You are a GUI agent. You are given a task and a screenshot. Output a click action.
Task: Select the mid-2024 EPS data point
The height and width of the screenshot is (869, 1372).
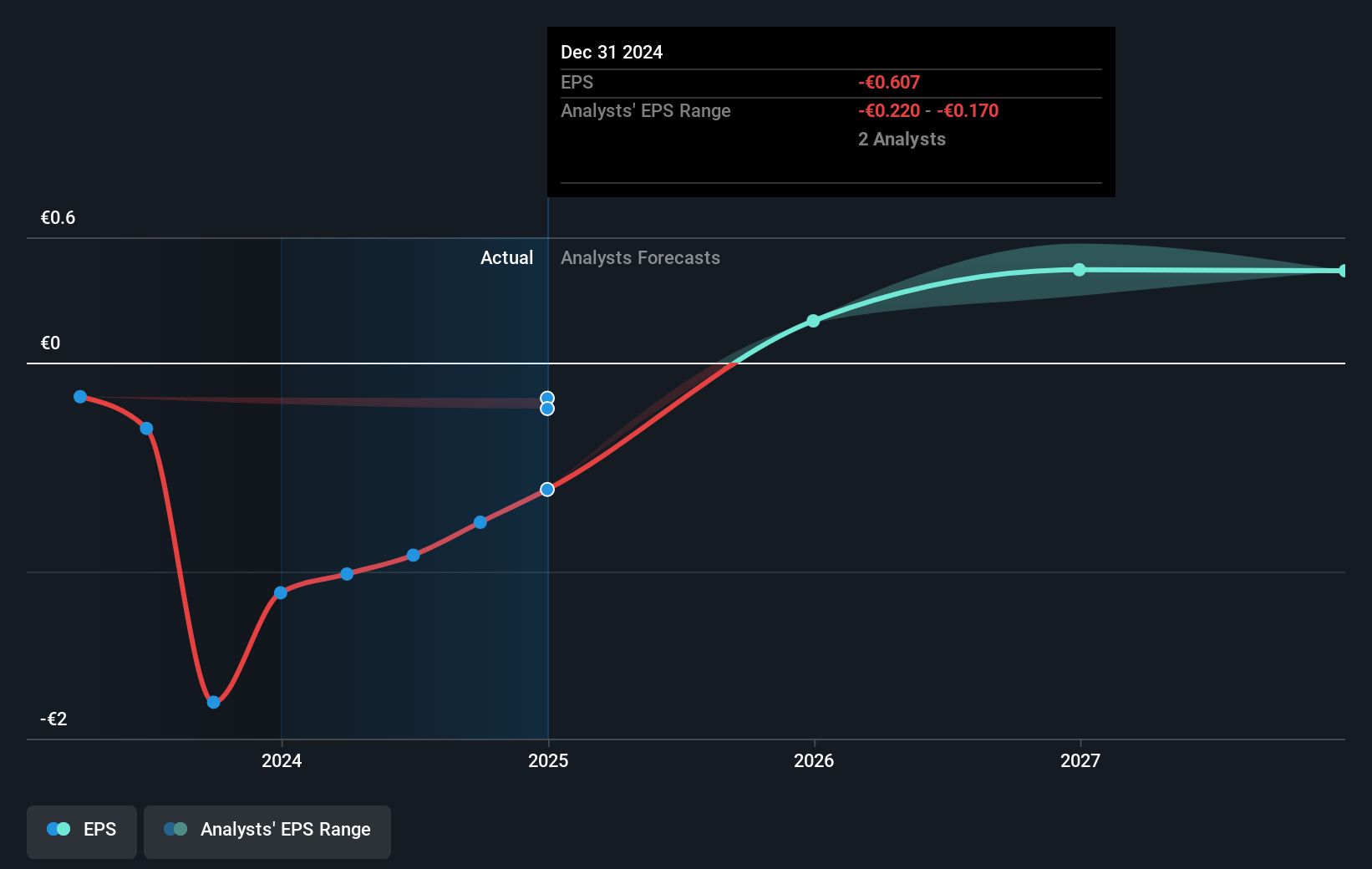click(x=413, y=555)
